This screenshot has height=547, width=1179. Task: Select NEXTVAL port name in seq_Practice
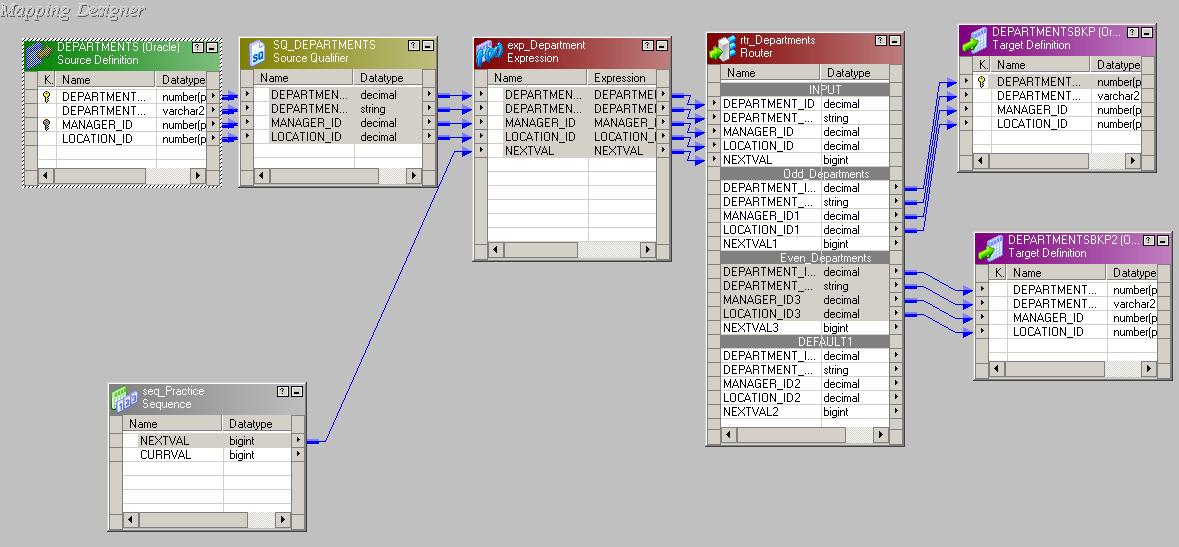coord(165,441)
